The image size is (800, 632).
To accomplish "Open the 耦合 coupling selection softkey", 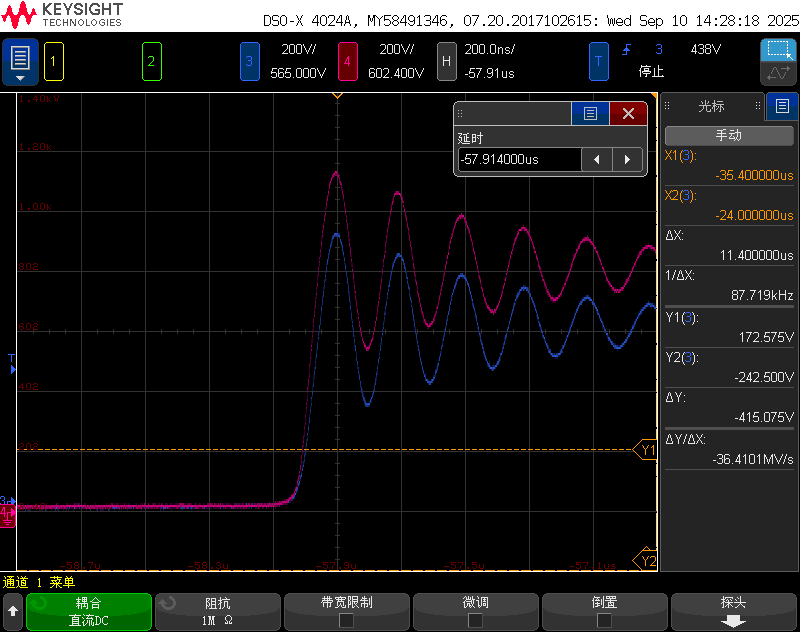I will 89,611.
